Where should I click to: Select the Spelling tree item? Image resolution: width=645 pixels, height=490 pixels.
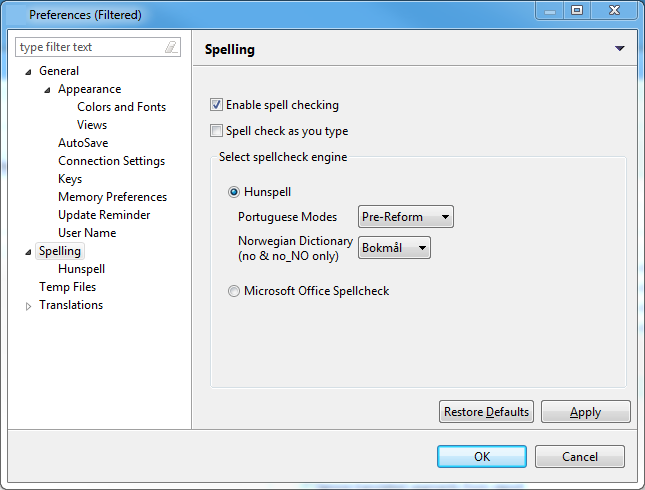(60, 251)
